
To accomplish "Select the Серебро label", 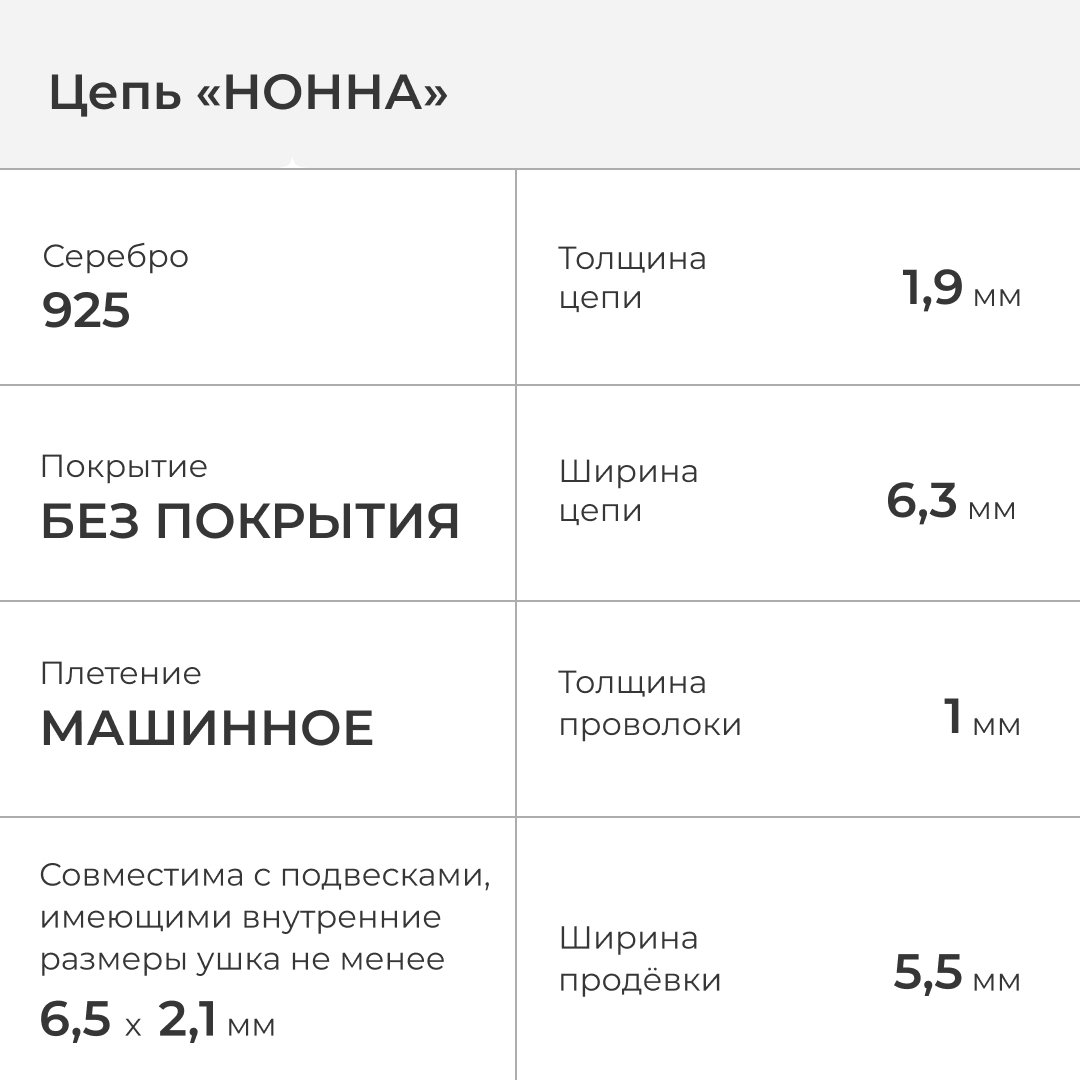I will (115, 256).
